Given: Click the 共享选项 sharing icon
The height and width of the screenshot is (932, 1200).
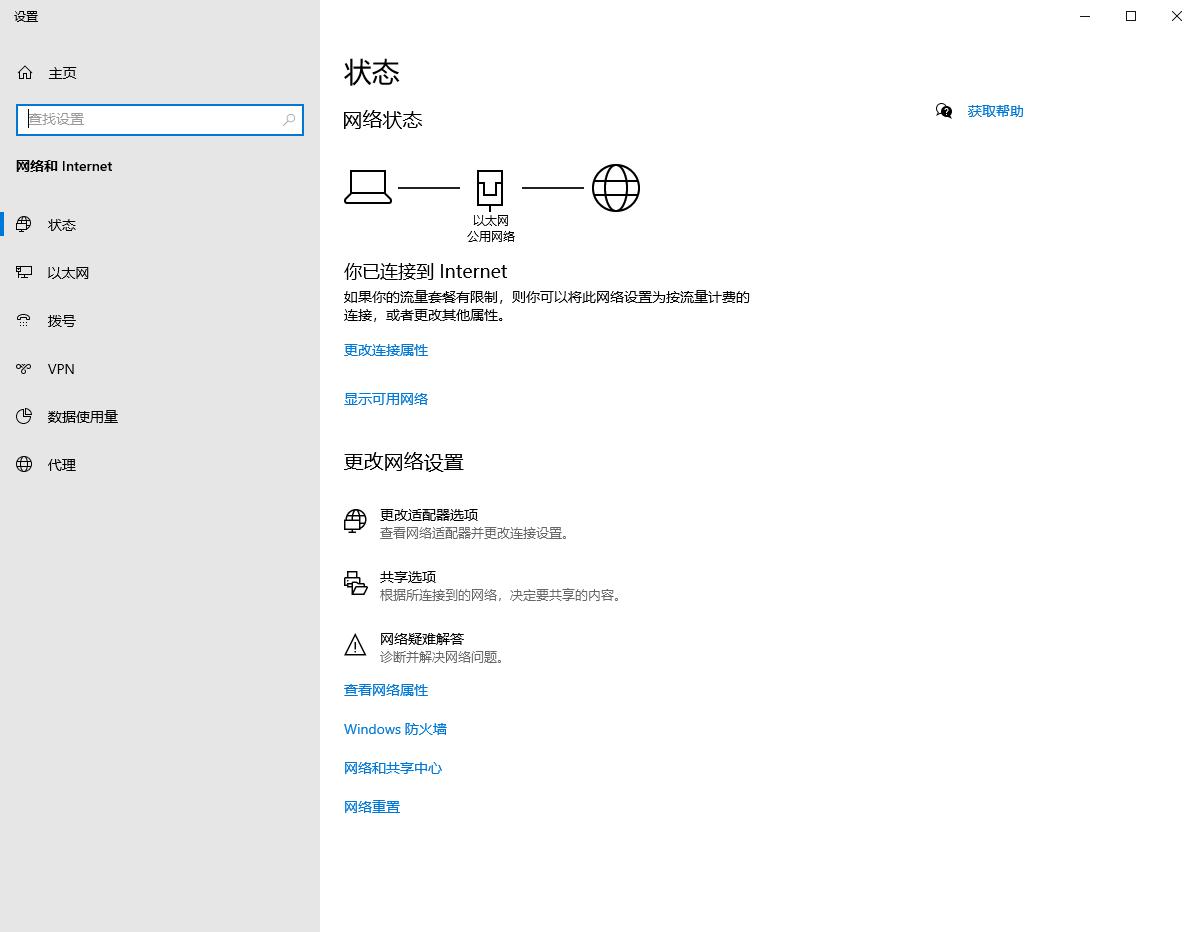Looking at the screenshot, I should click(355, 584).
